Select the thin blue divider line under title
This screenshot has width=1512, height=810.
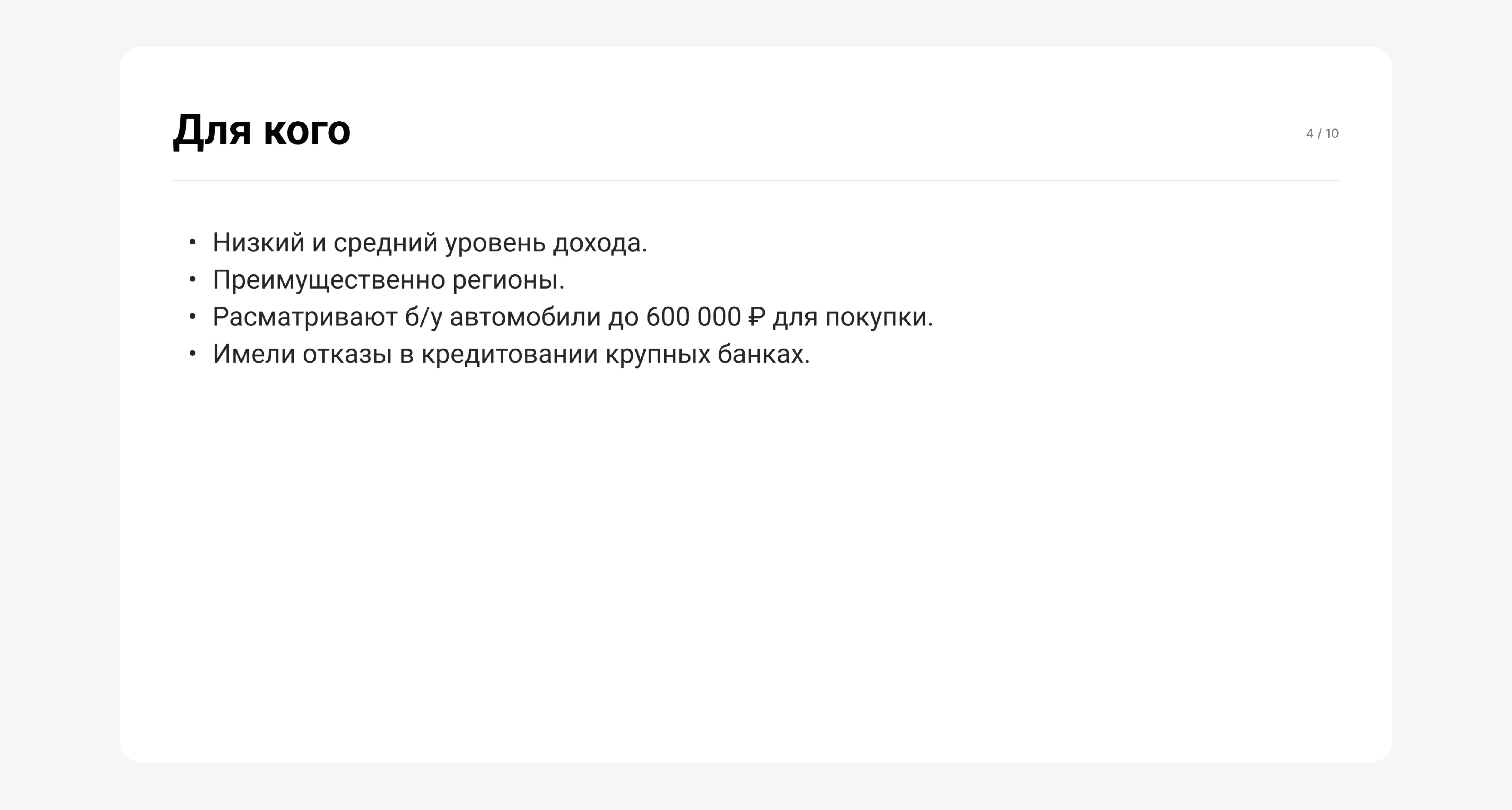[755, 181]
